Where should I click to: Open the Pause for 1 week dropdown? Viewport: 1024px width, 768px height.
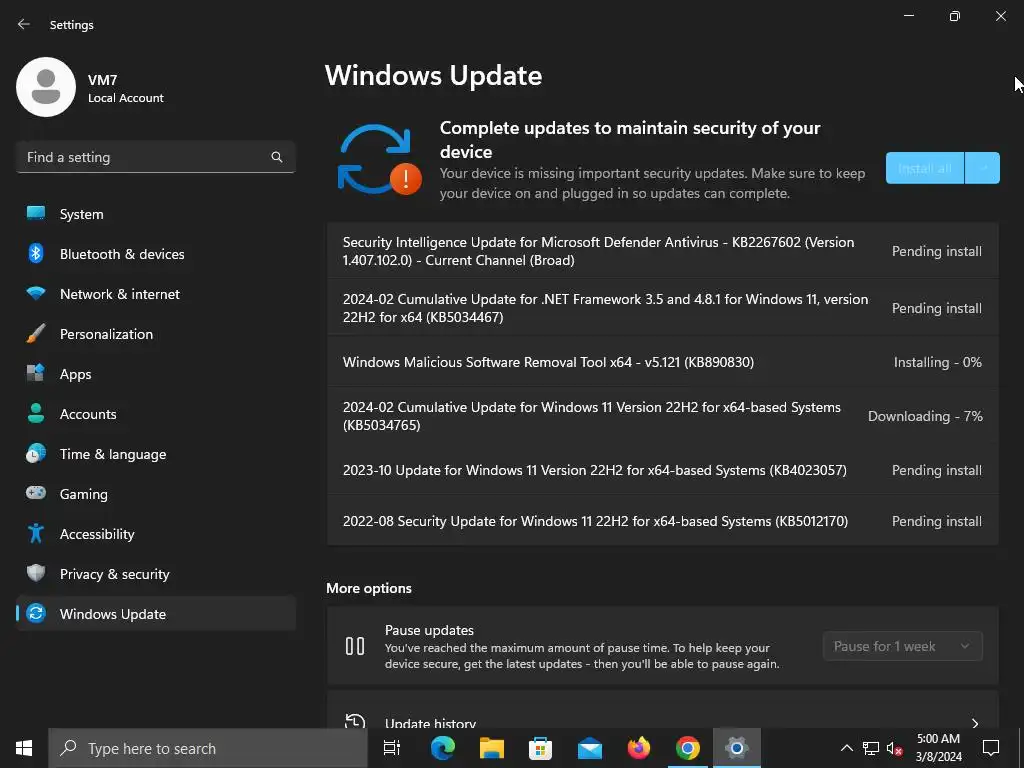[x=903, y=647]
